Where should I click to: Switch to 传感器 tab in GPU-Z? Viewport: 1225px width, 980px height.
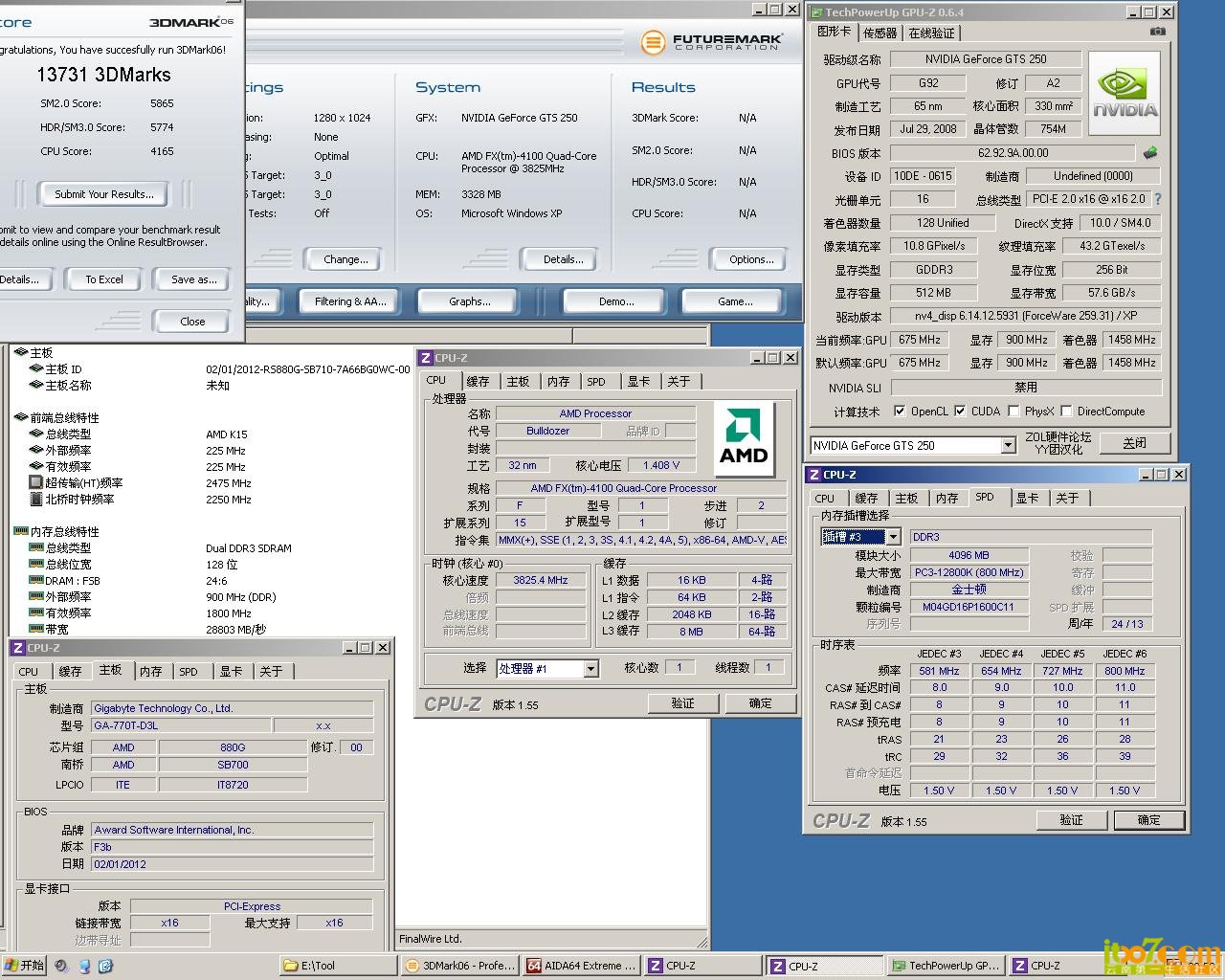click(x=880, y=33)
